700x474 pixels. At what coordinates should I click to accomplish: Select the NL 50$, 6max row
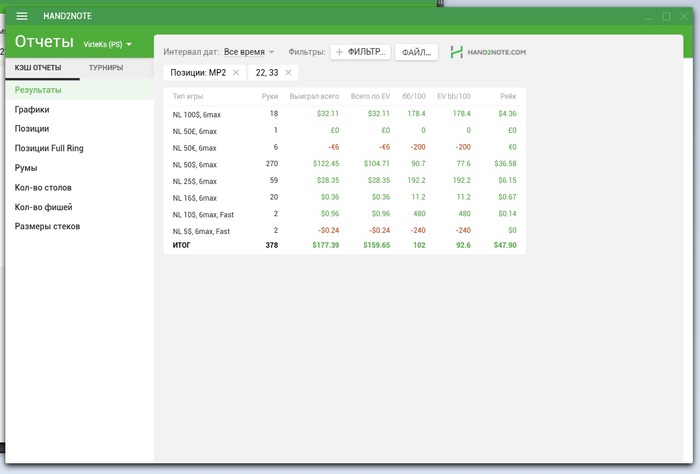pyautogui.click(x=344, y=164)
